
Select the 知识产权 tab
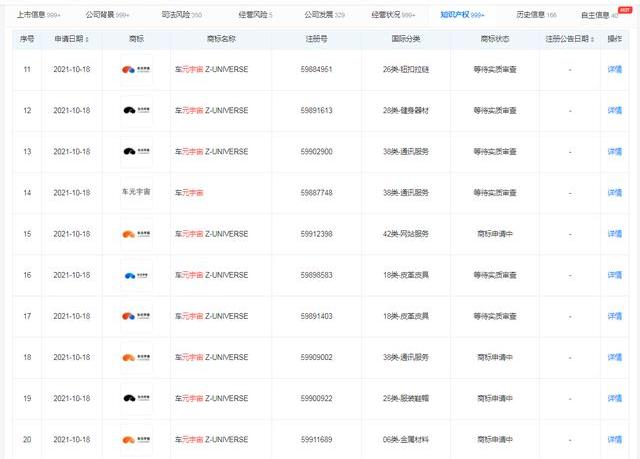[462, 15]
